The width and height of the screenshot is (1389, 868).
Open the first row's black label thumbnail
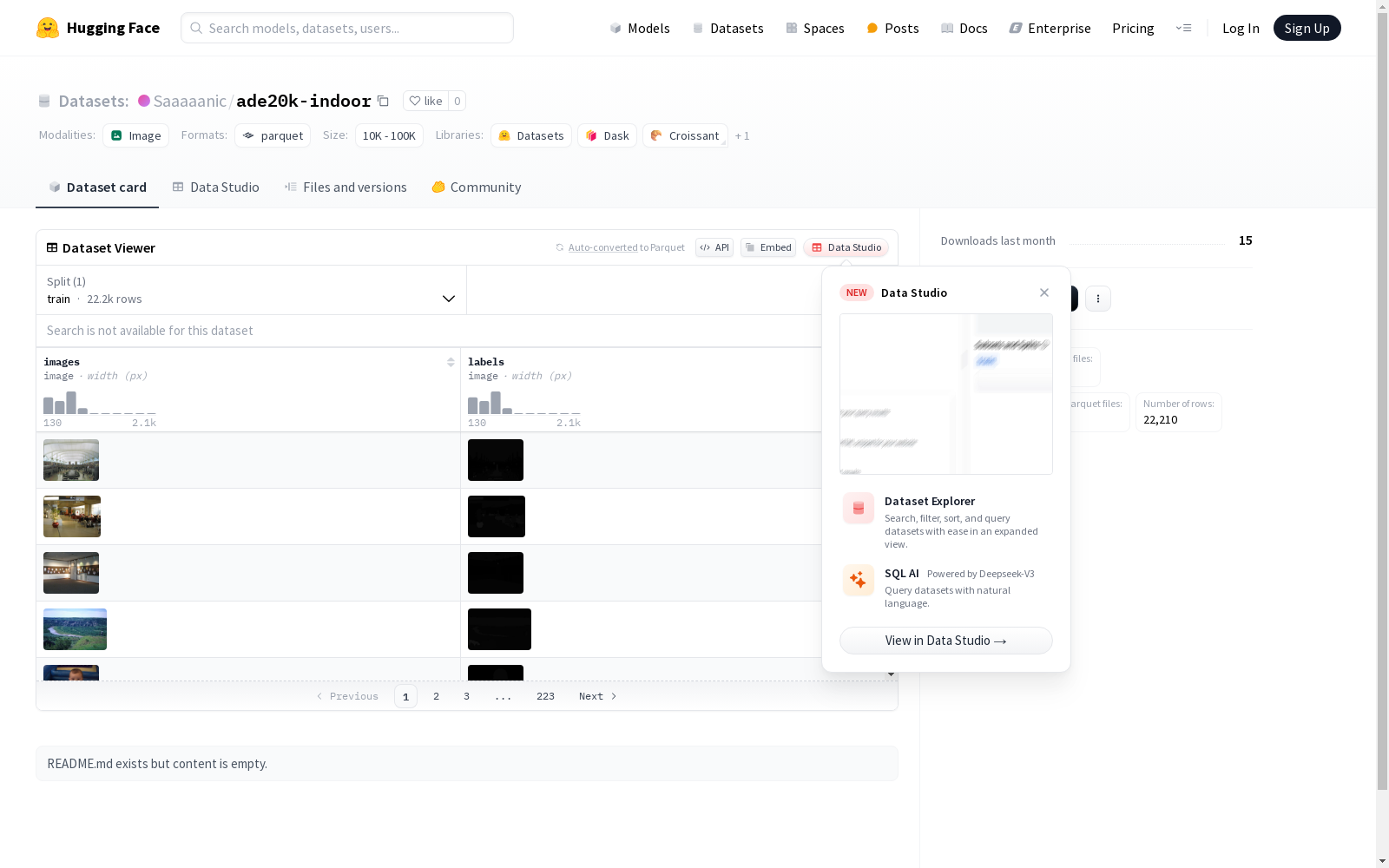tap(496, 460)
